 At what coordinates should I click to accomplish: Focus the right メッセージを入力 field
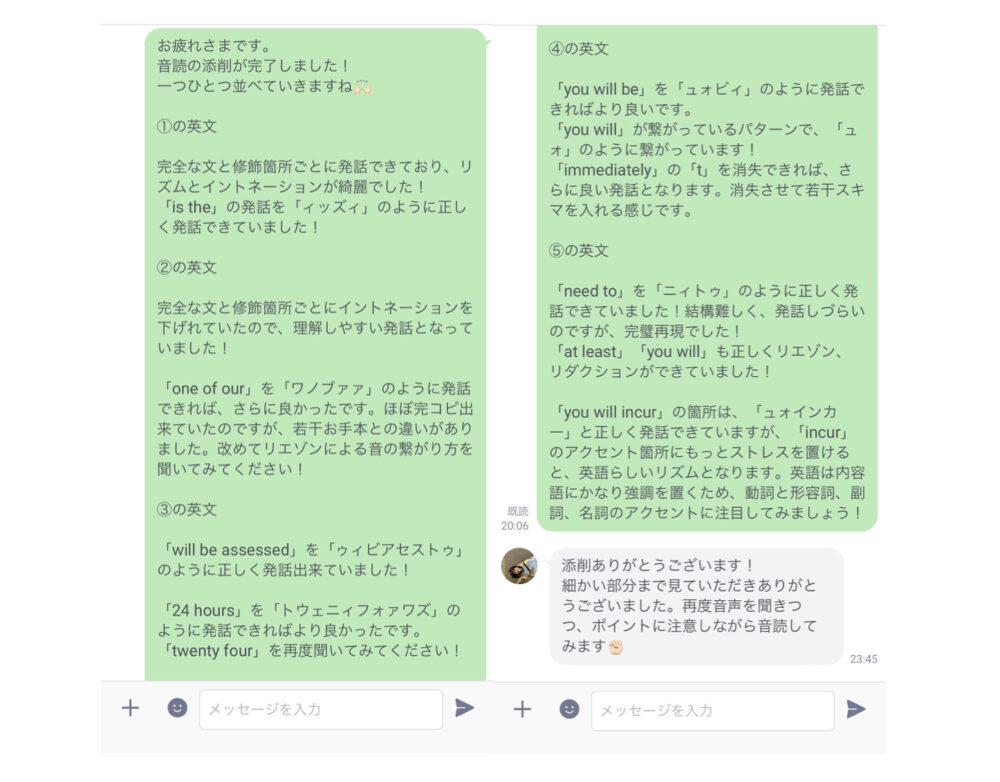713,711
